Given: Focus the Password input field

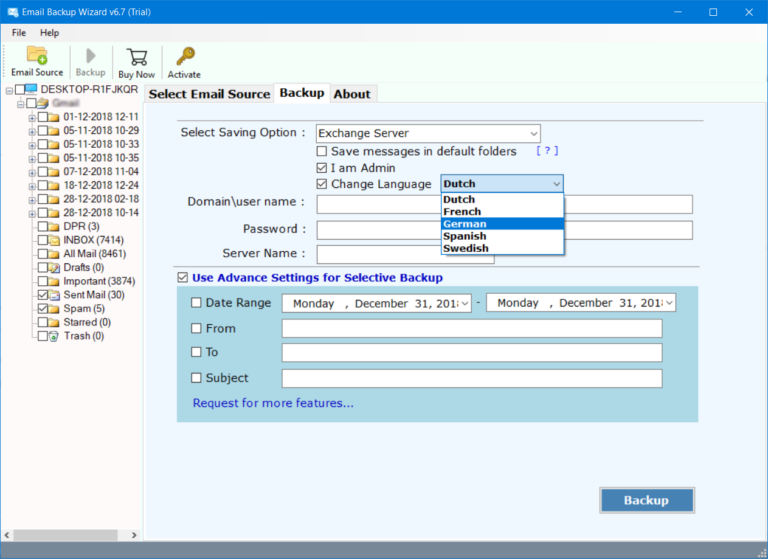Looking at the screenshot, I should coord(504,230).
